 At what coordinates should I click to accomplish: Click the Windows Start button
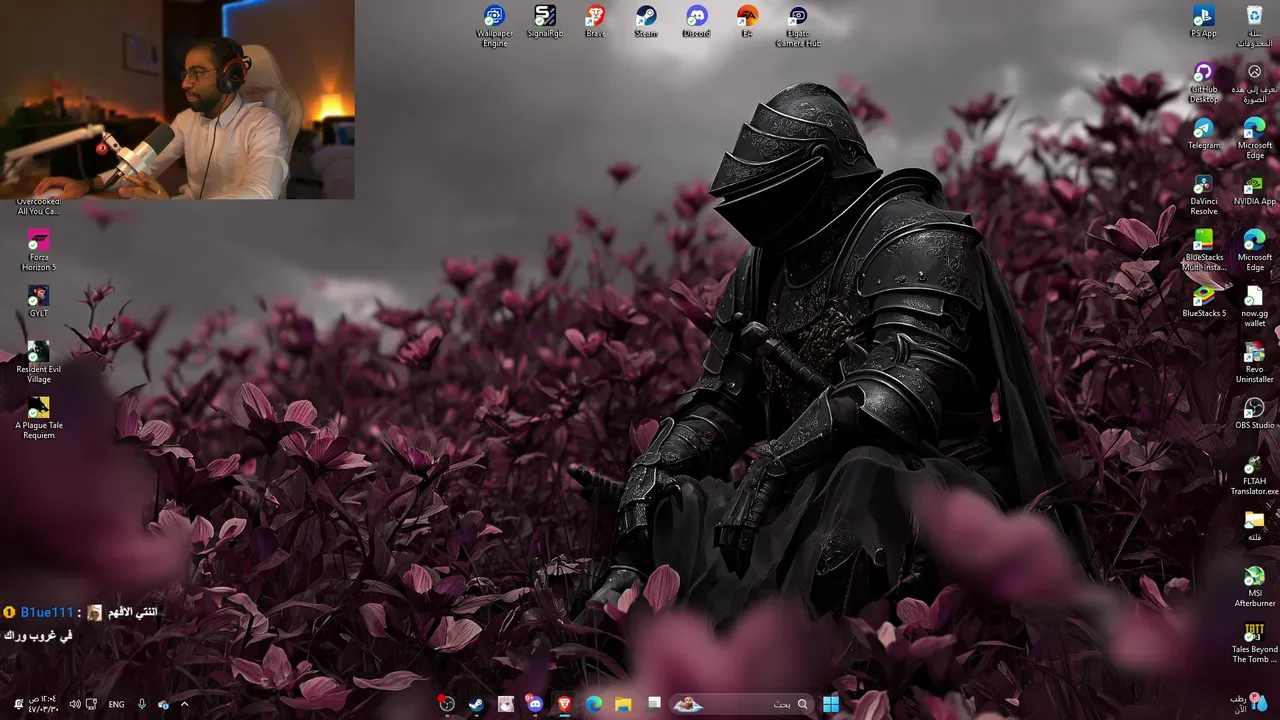[x=831, y=704]
